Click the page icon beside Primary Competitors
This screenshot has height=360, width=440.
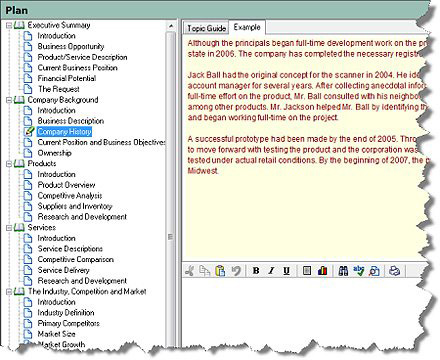28,323
